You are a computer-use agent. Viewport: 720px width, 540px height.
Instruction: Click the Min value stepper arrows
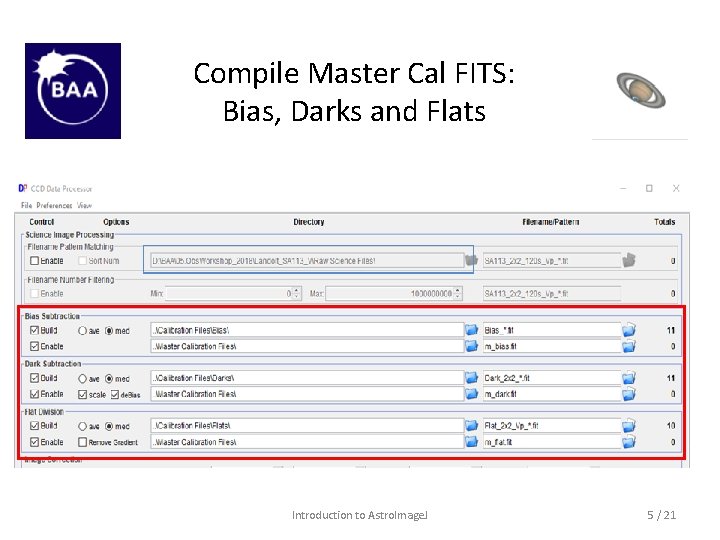[297, 293]
